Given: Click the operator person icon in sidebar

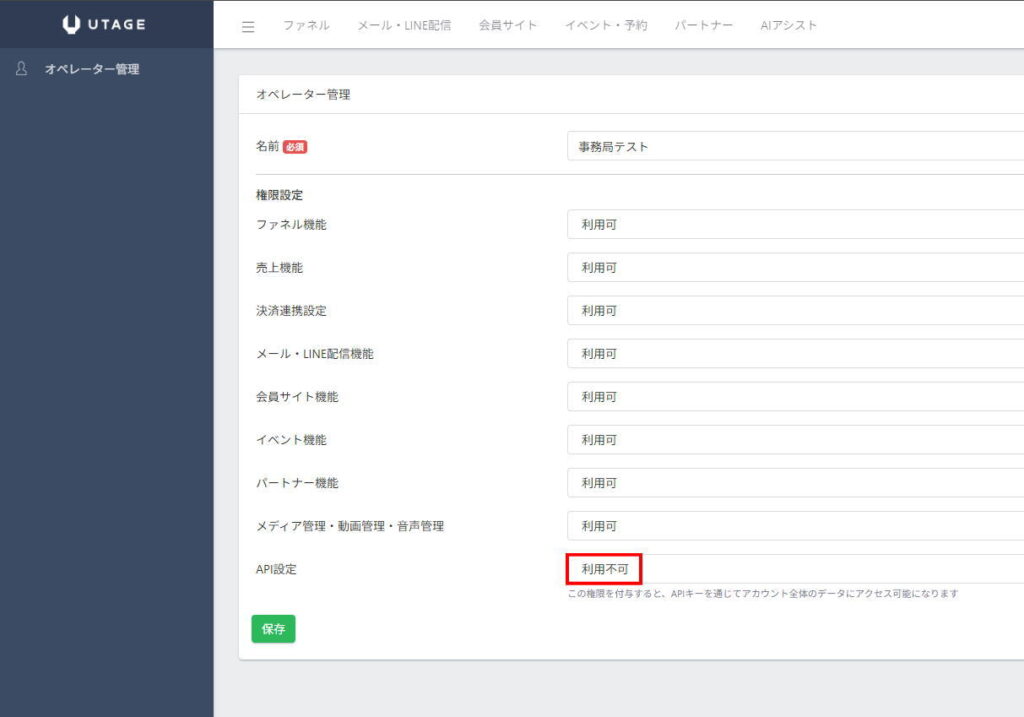Looking at the screenshot, I should point(21,69).
